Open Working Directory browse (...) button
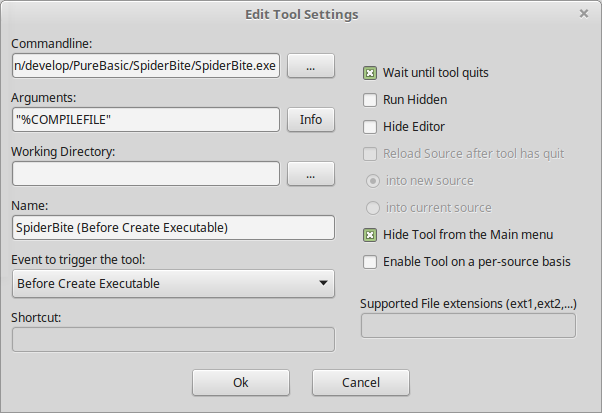The width and height of the screenshot is (602, 413). click(311, 174)
